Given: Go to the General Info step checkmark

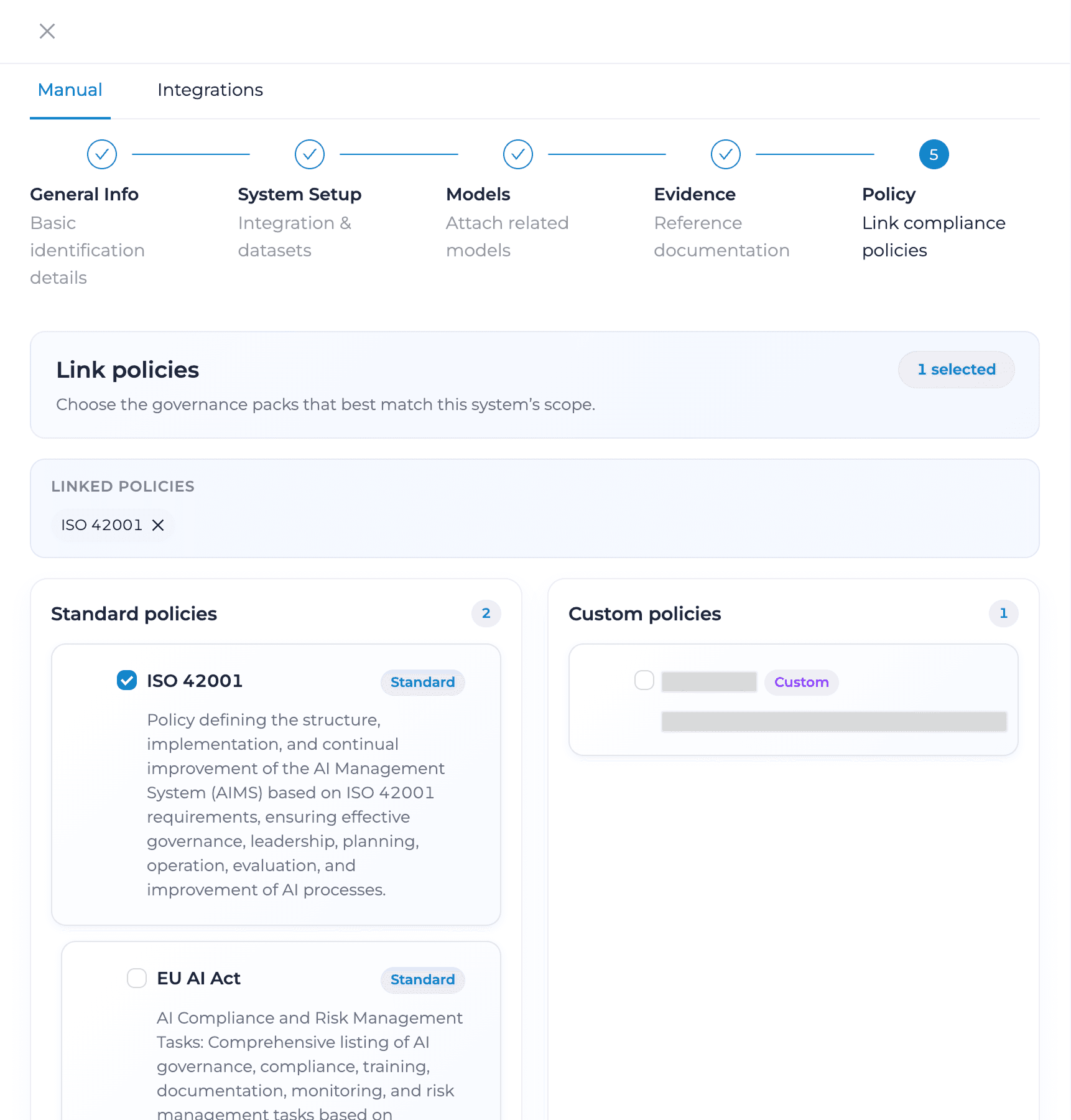Looking at the screenshot, I should (102, 154).
